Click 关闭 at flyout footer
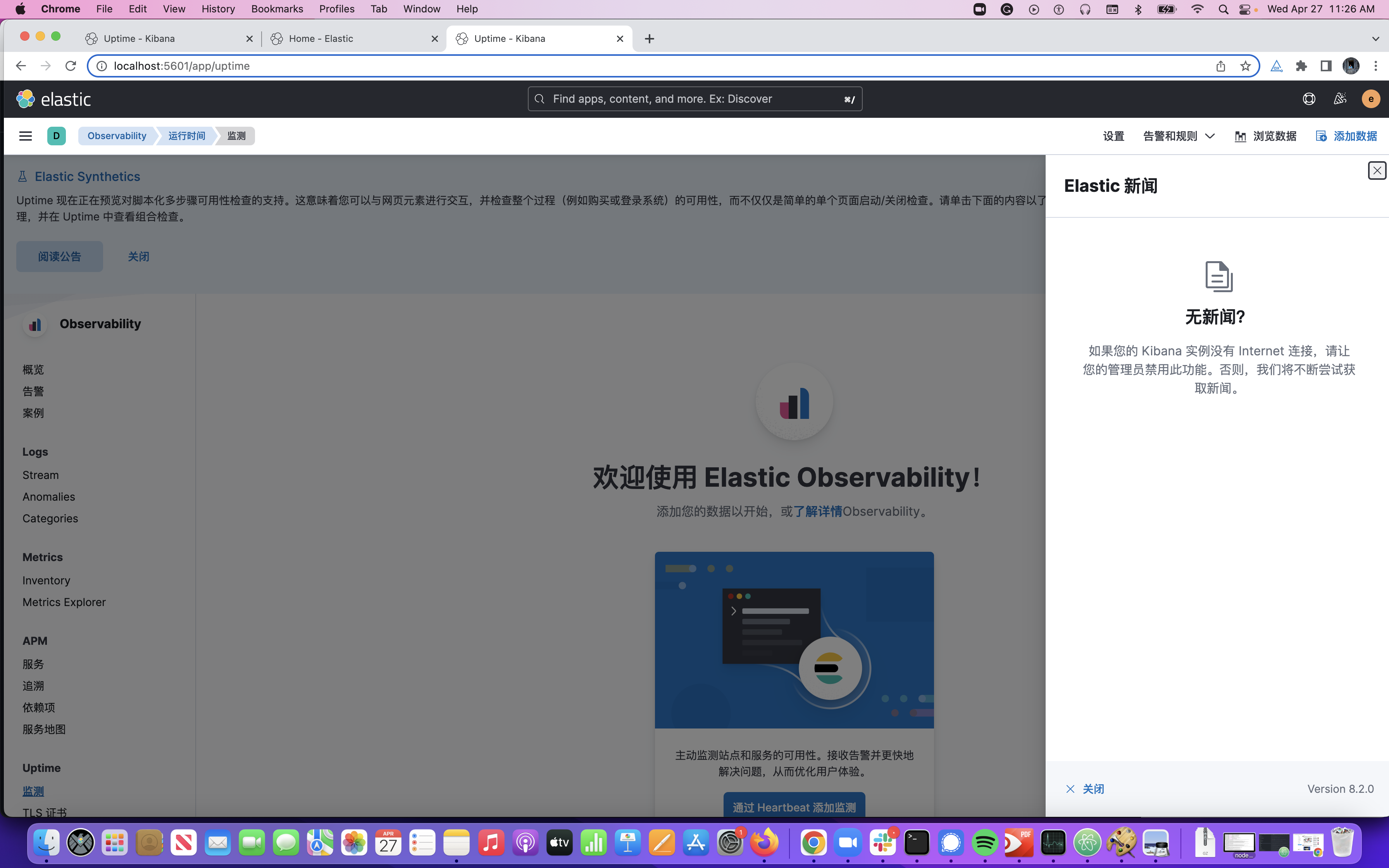The height and width of the screenshot is (868, 1389). point(1085,789)
